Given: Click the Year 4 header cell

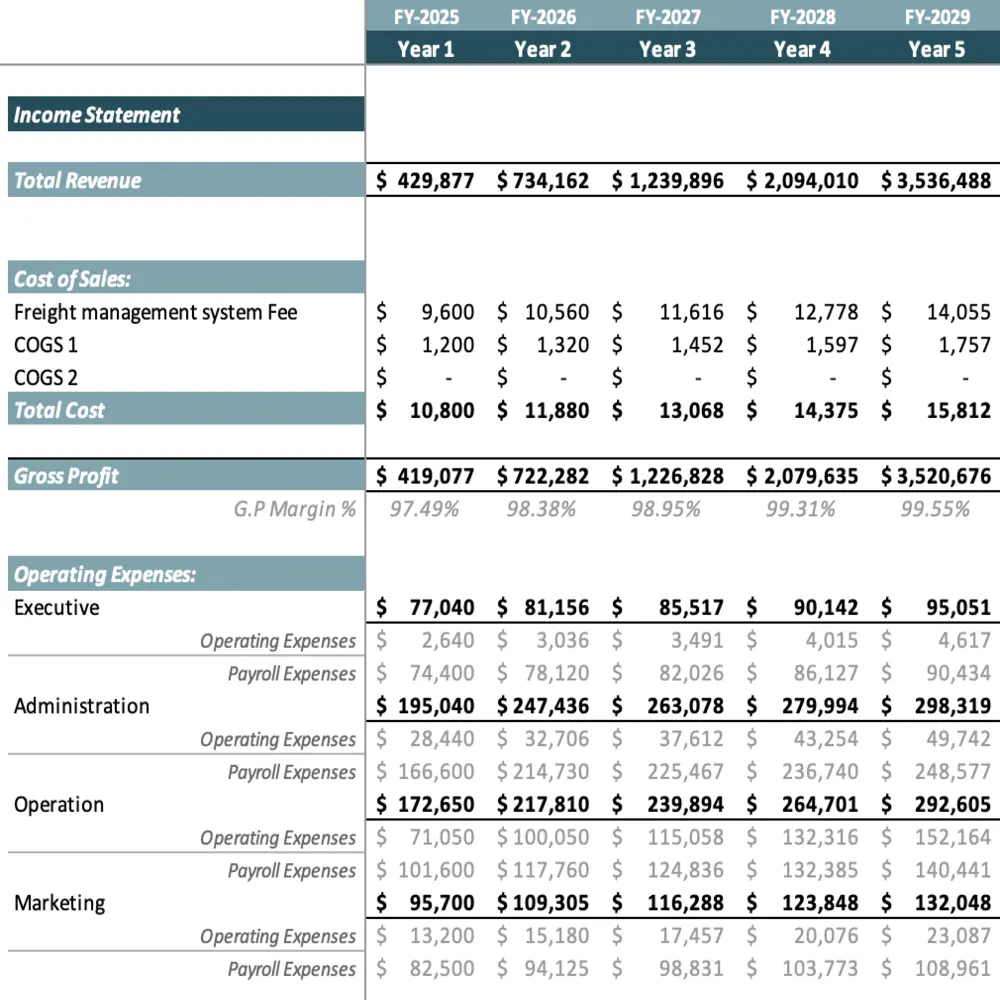Looking at the screenshot, I should (x=802, y=49).
